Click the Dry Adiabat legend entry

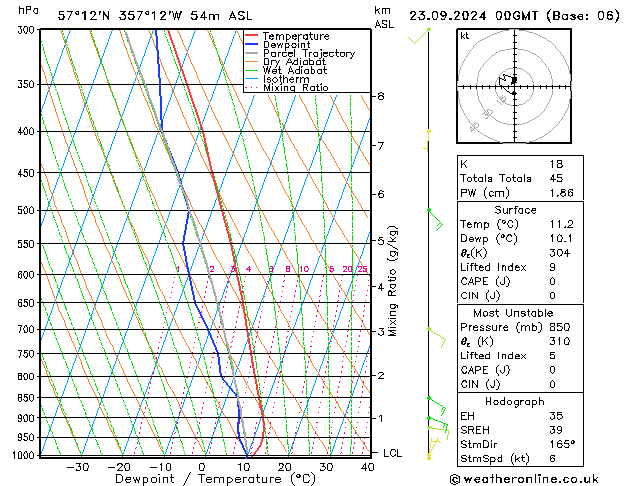click(286, 62)
